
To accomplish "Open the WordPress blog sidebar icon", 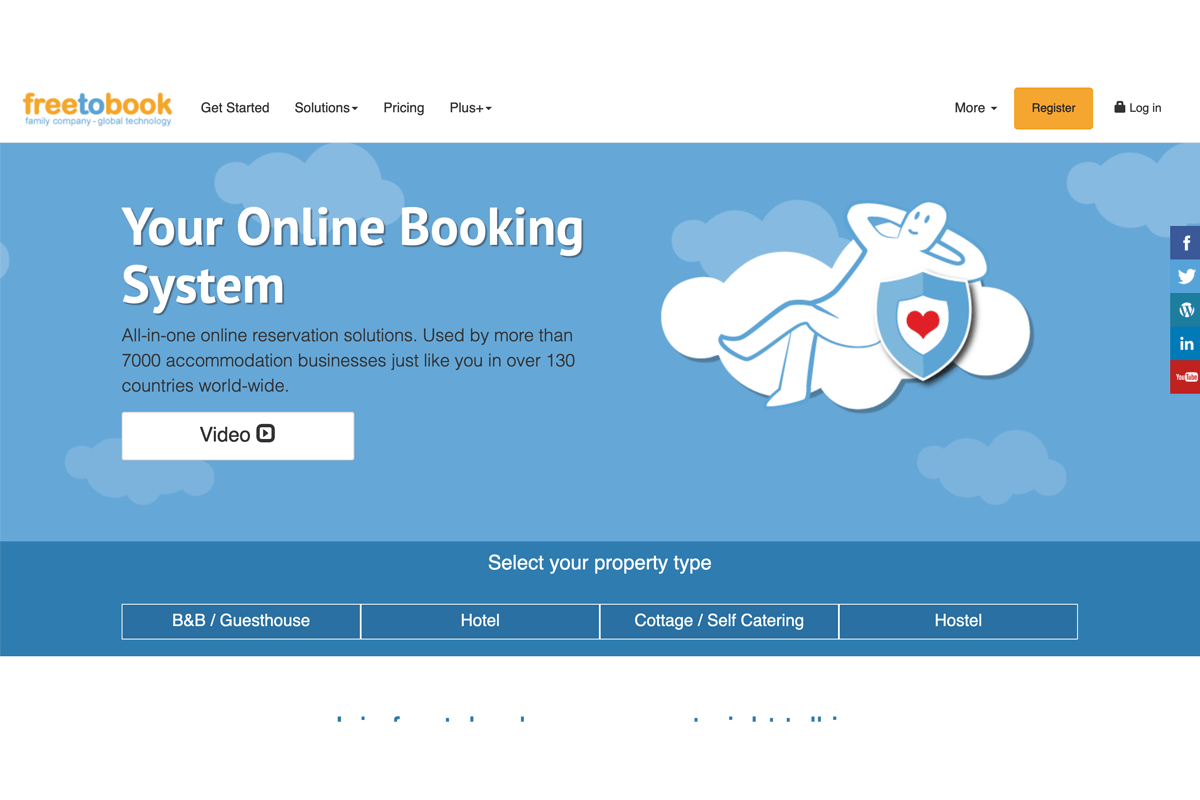I will [1185, 310].
